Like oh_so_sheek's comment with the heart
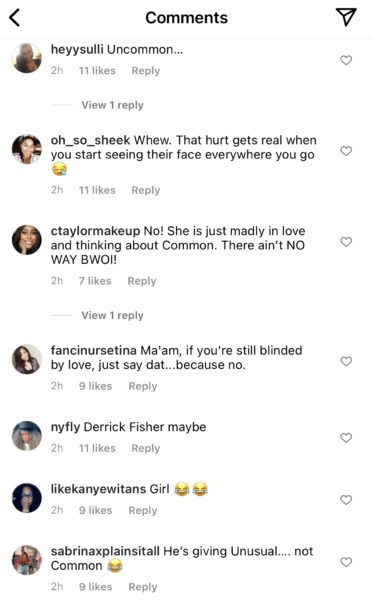The width and height of the screenshot is (373, 600). [x=346, y=151]
